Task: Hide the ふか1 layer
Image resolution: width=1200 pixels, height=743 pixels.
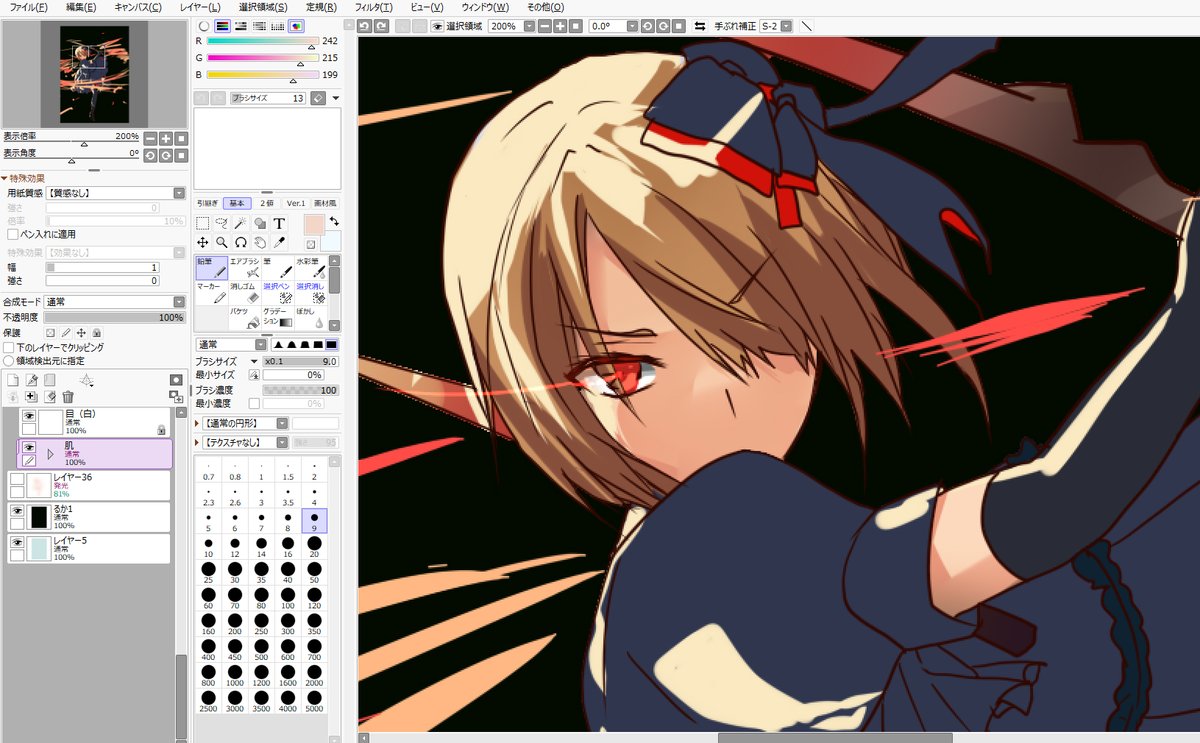Action: (x=16, y=510)
